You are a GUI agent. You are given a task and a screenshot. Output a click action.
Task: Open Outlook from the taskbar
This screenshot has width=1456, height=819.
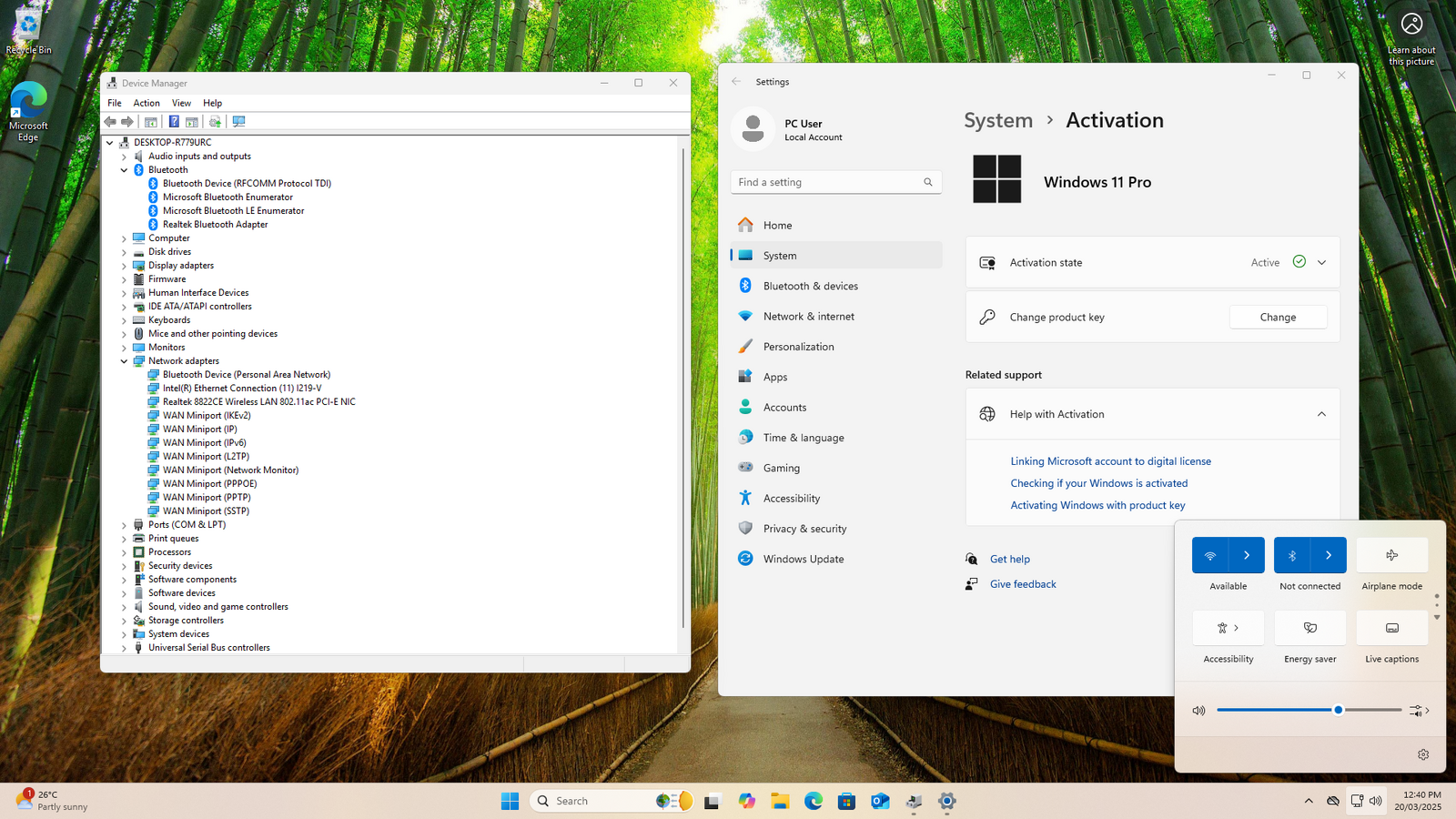pyautogui.click(x=880, y=801)
